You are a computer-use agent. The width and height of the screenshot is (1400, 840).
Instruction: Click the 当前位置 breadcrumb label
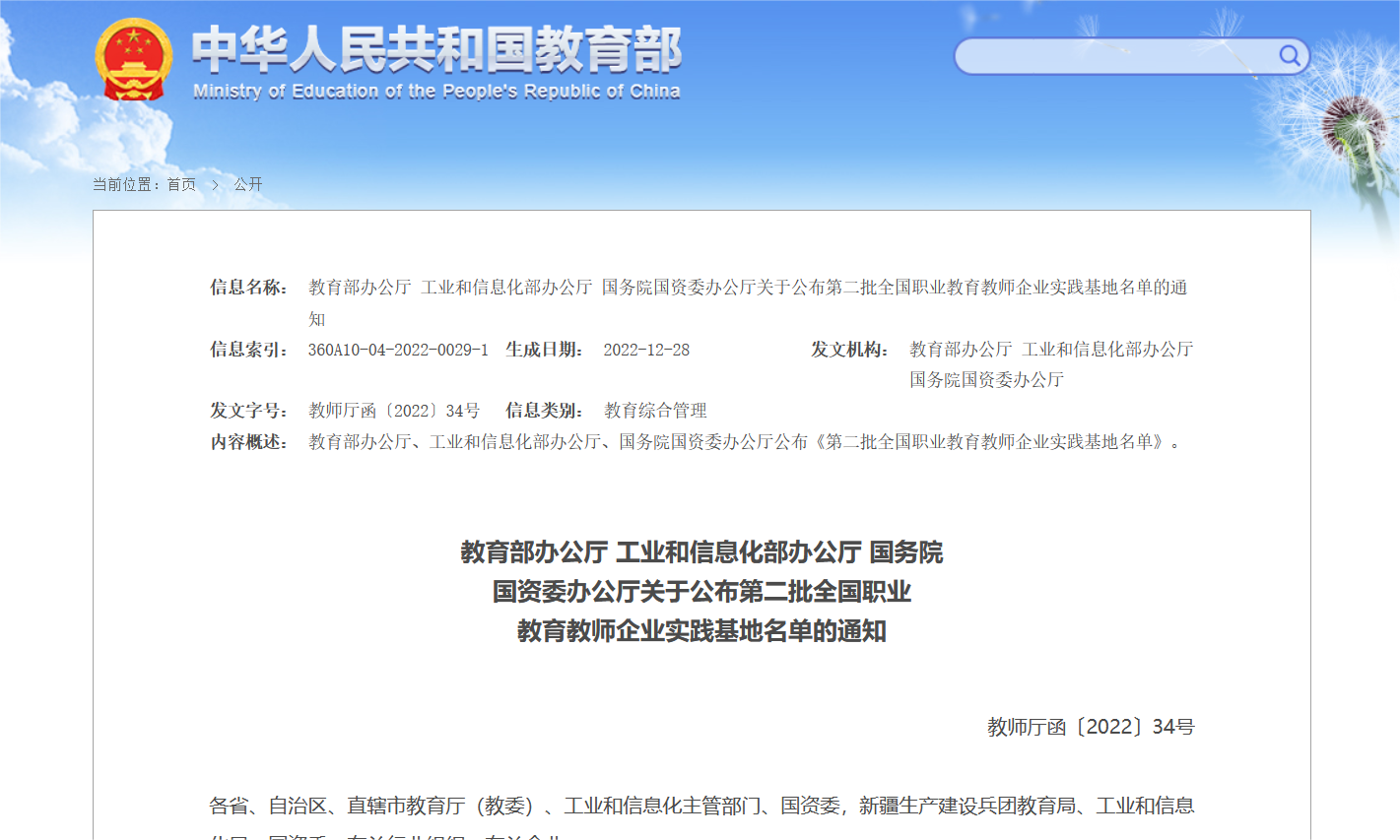click(126, 184)
